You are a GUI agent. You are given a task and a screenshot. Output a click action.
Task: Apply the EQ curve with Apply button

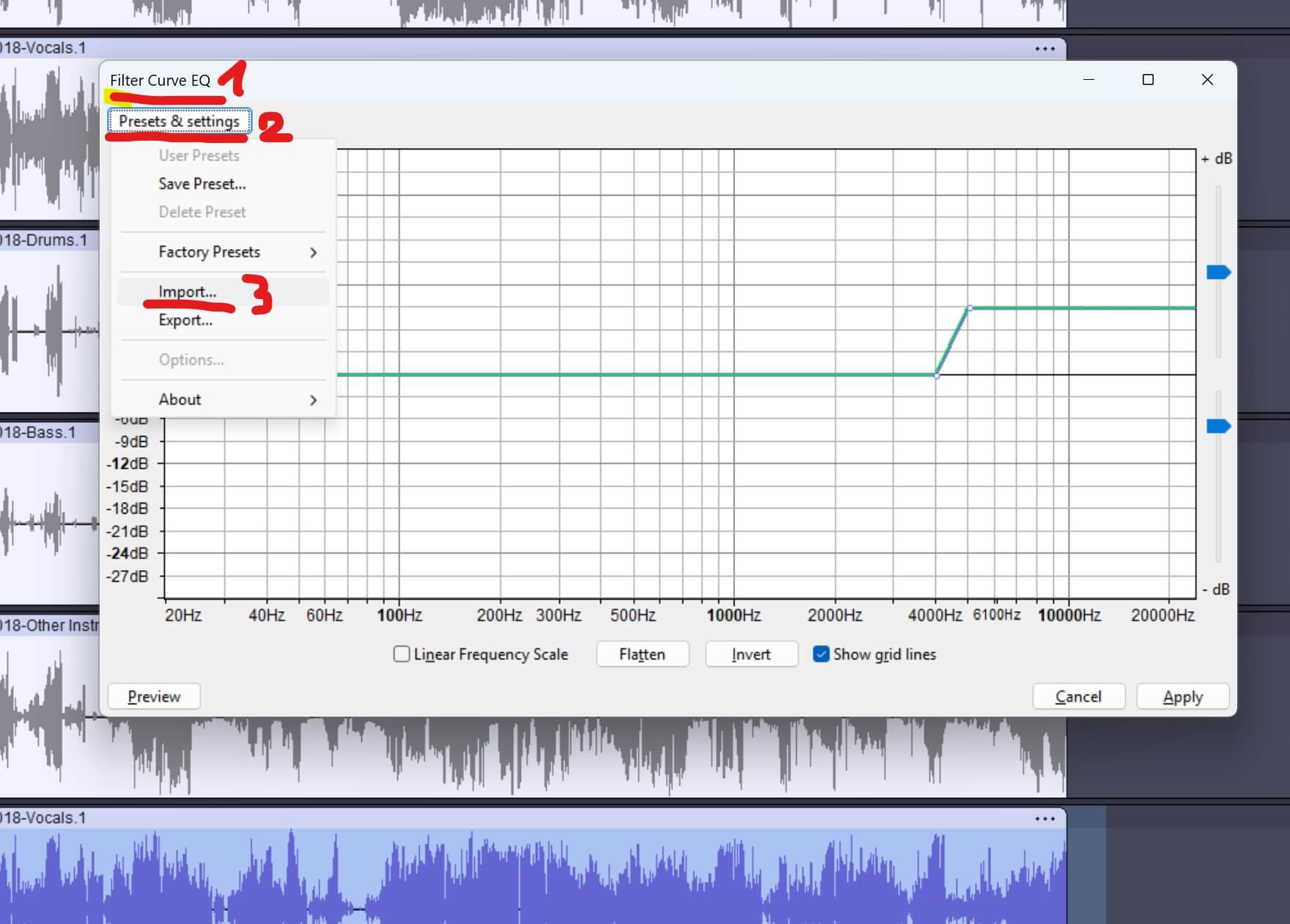tap(1182, 697)
